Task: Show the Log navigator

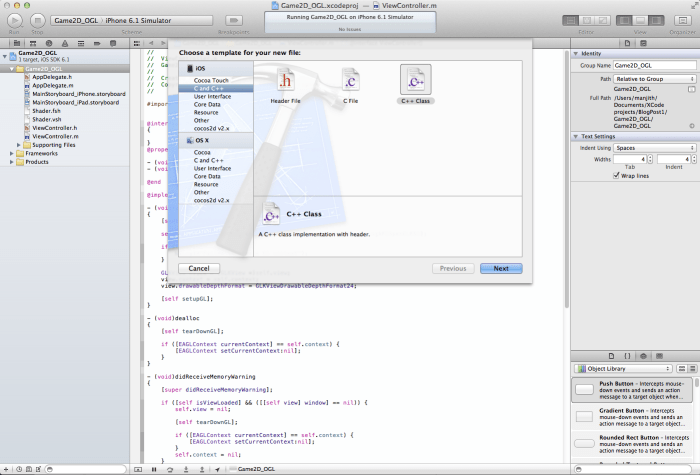Action: point(113,43)
